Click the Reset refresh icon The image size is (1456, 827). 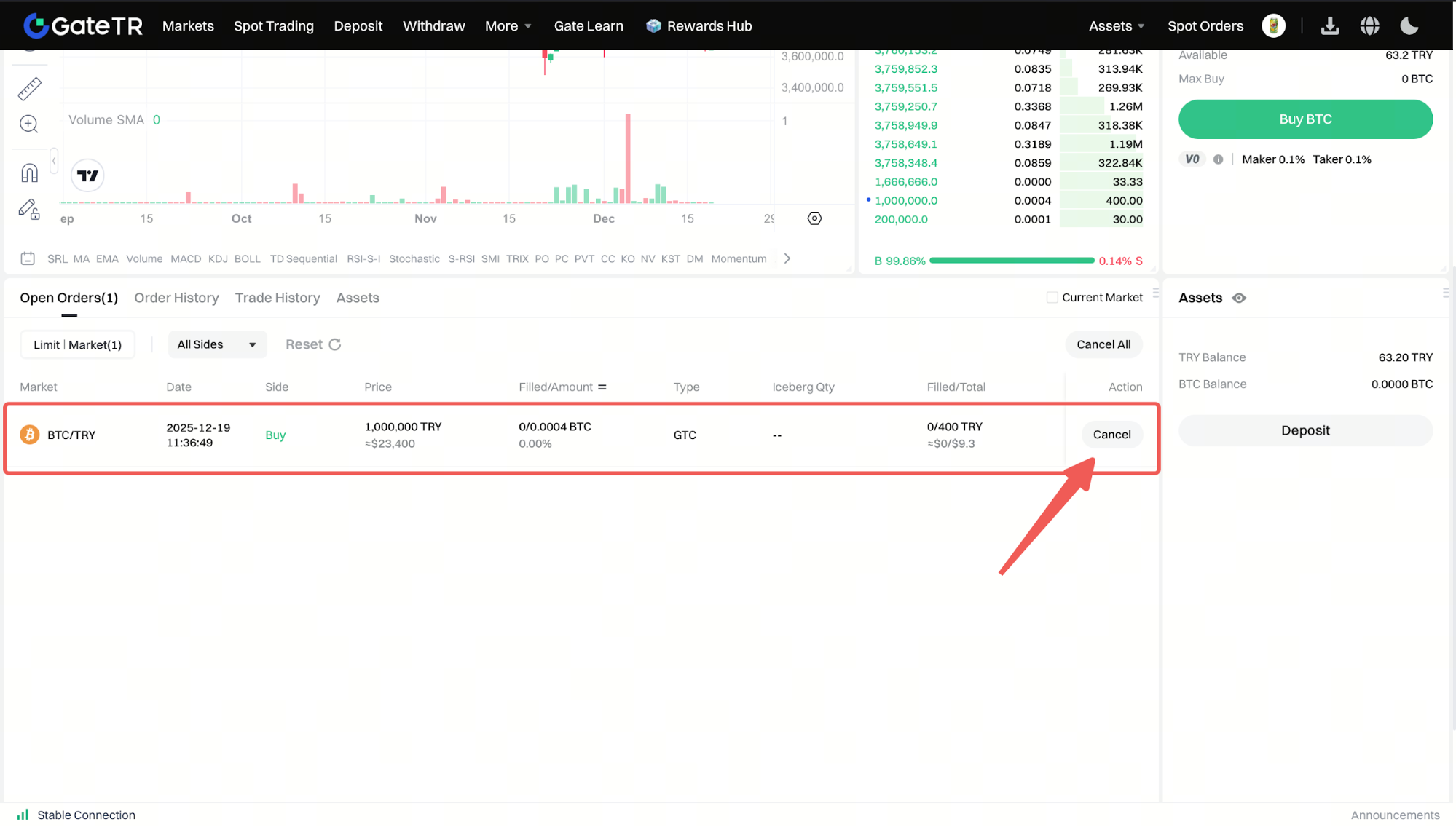click(335, 344)
